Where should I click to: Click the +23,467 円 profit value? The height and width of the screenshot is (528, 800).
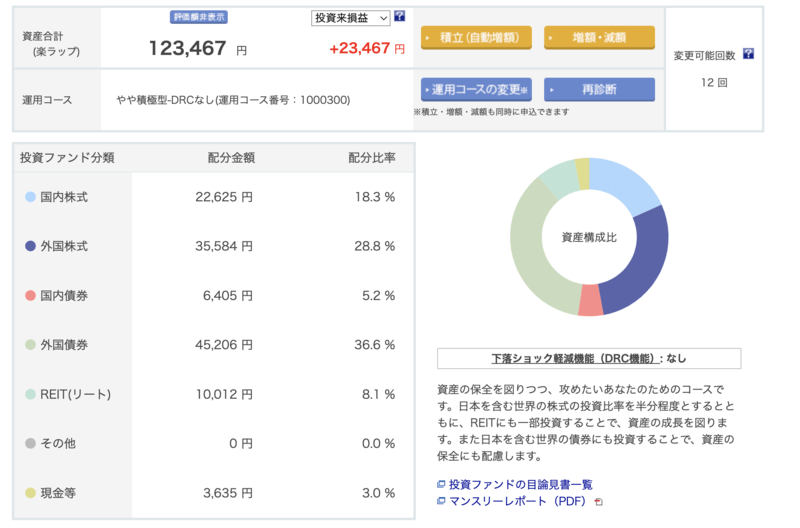(367, 48)
